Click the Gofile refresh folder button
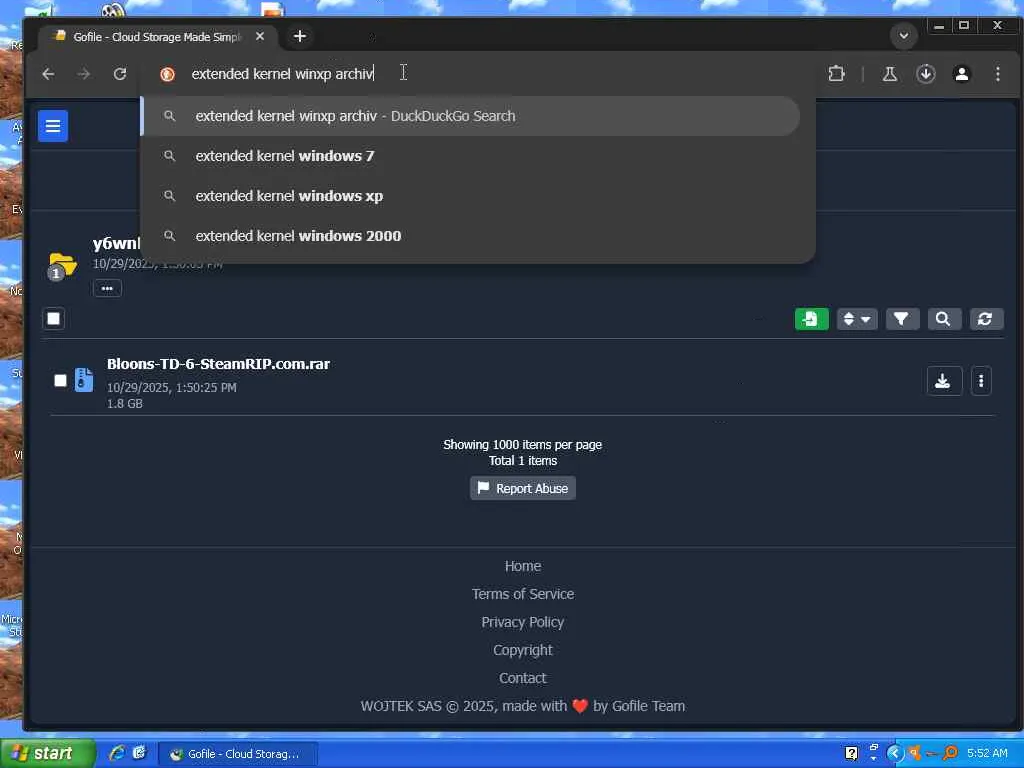Image resolution: width=1024 pixels, height=768 pixels. [x=985, y=319]
